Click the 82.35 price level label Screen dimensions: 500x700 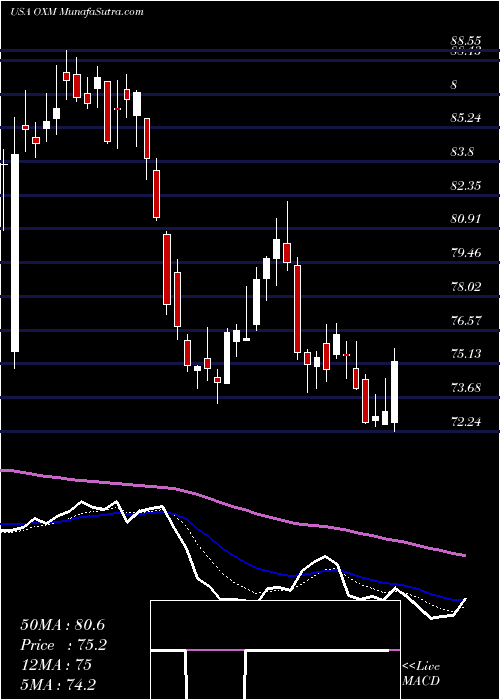coord(466,186)
